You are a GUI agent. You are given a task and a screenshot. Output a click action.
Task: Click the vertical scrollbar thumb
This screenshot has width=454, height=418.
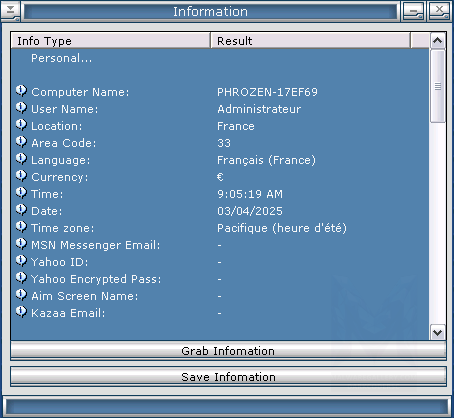click(x=438, y=86)
